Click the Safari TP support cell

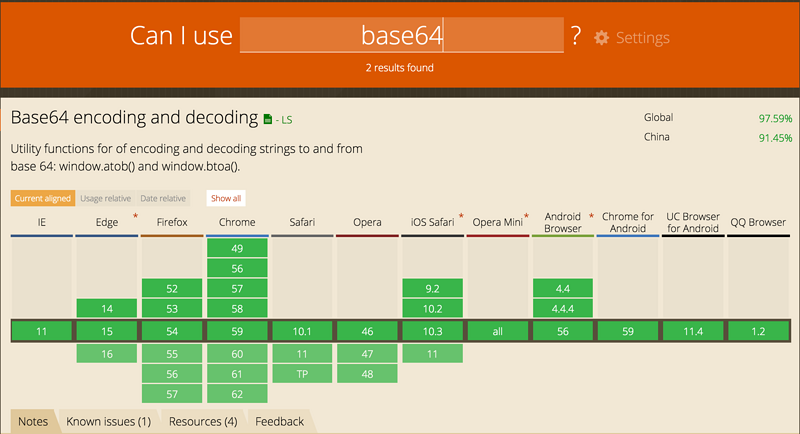[302, 374]
